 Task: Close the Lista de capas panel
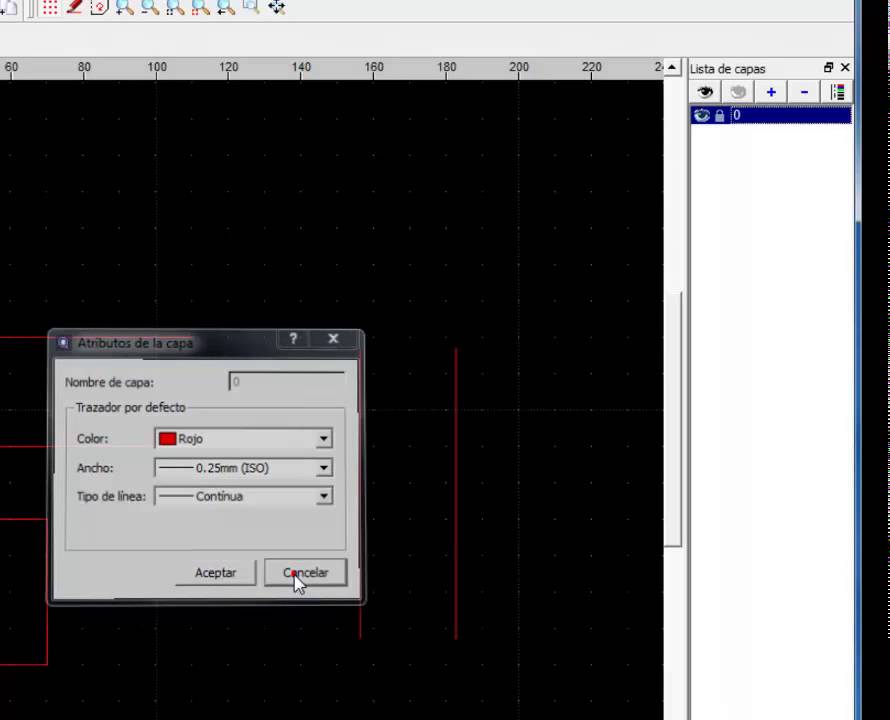[845, 68]
